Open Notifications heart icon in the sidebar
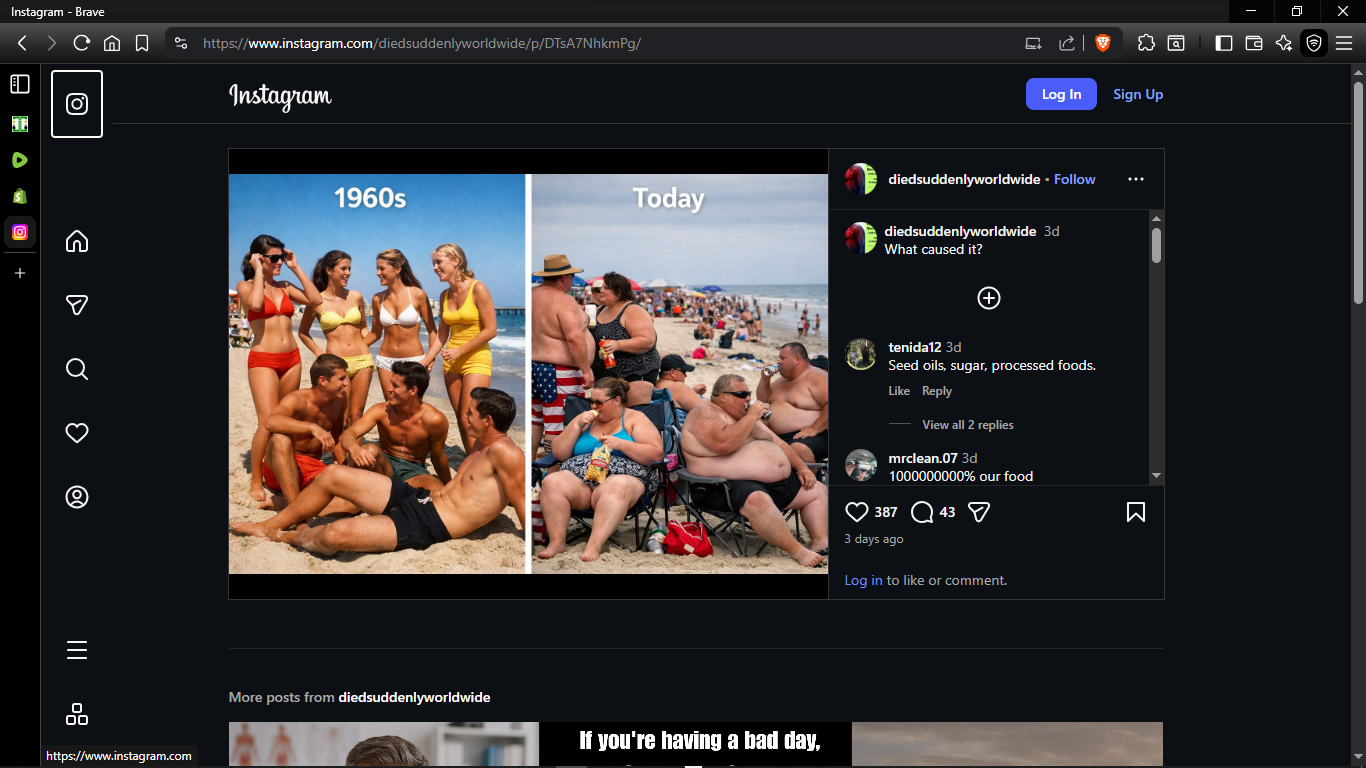Image resolution: width=1366 pixels, height=768 pixels. point(77,433)
